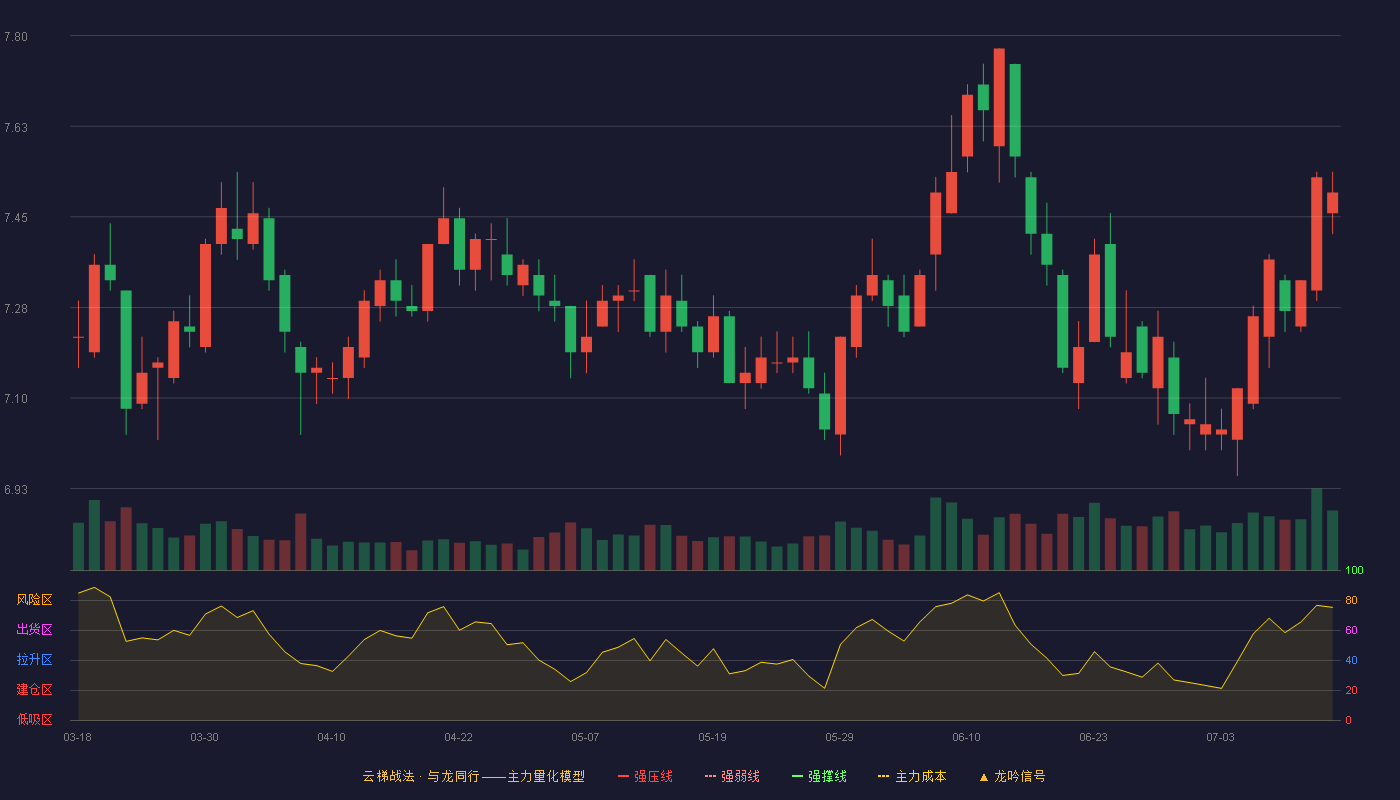
Task: Click the 7.63 price axis label
Action: [x=16, y=128]
